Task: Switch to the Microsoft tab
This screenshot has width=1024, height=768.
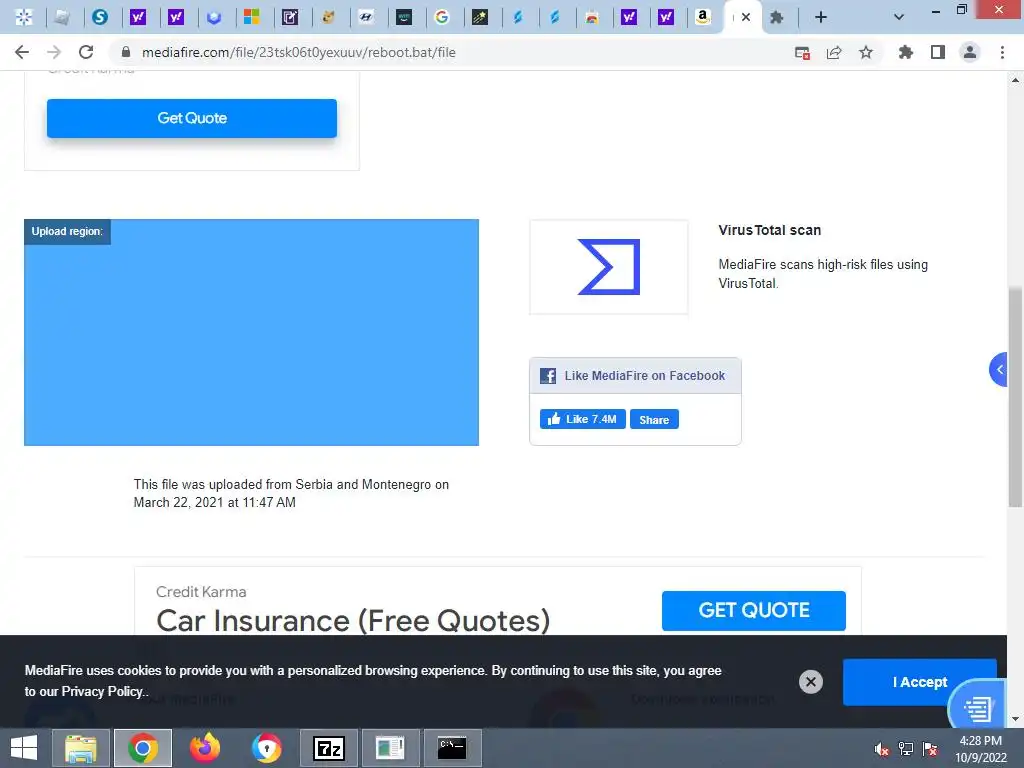Action: click(x=251, y=17)
